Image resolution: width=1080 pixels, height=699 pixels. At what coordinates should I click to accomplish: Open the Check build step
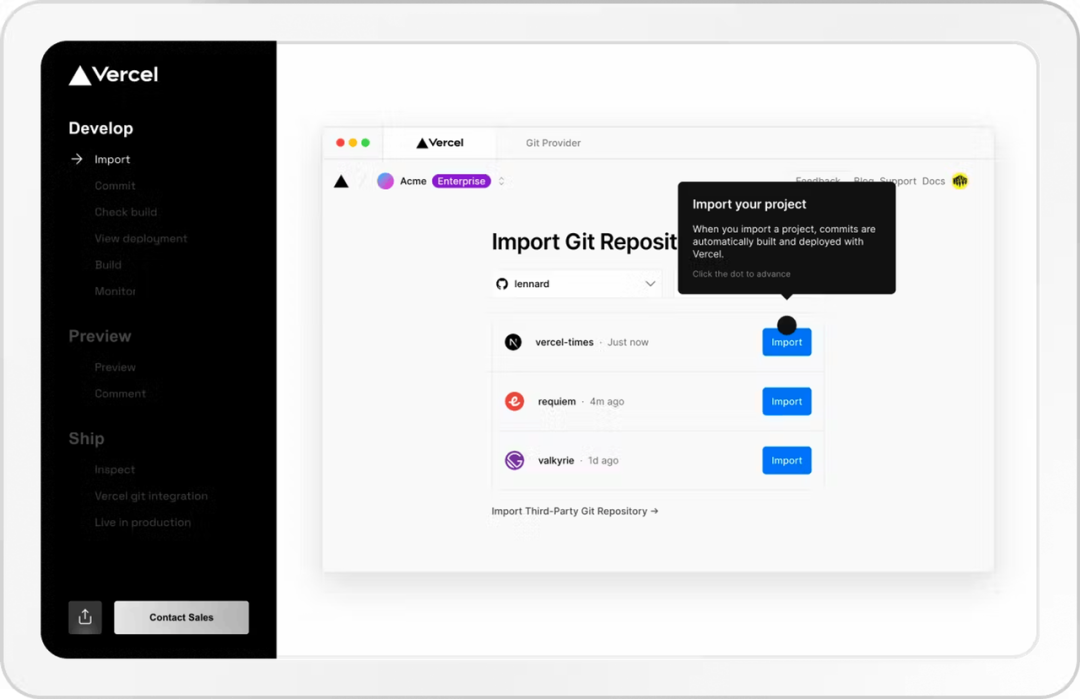(126, 212)
